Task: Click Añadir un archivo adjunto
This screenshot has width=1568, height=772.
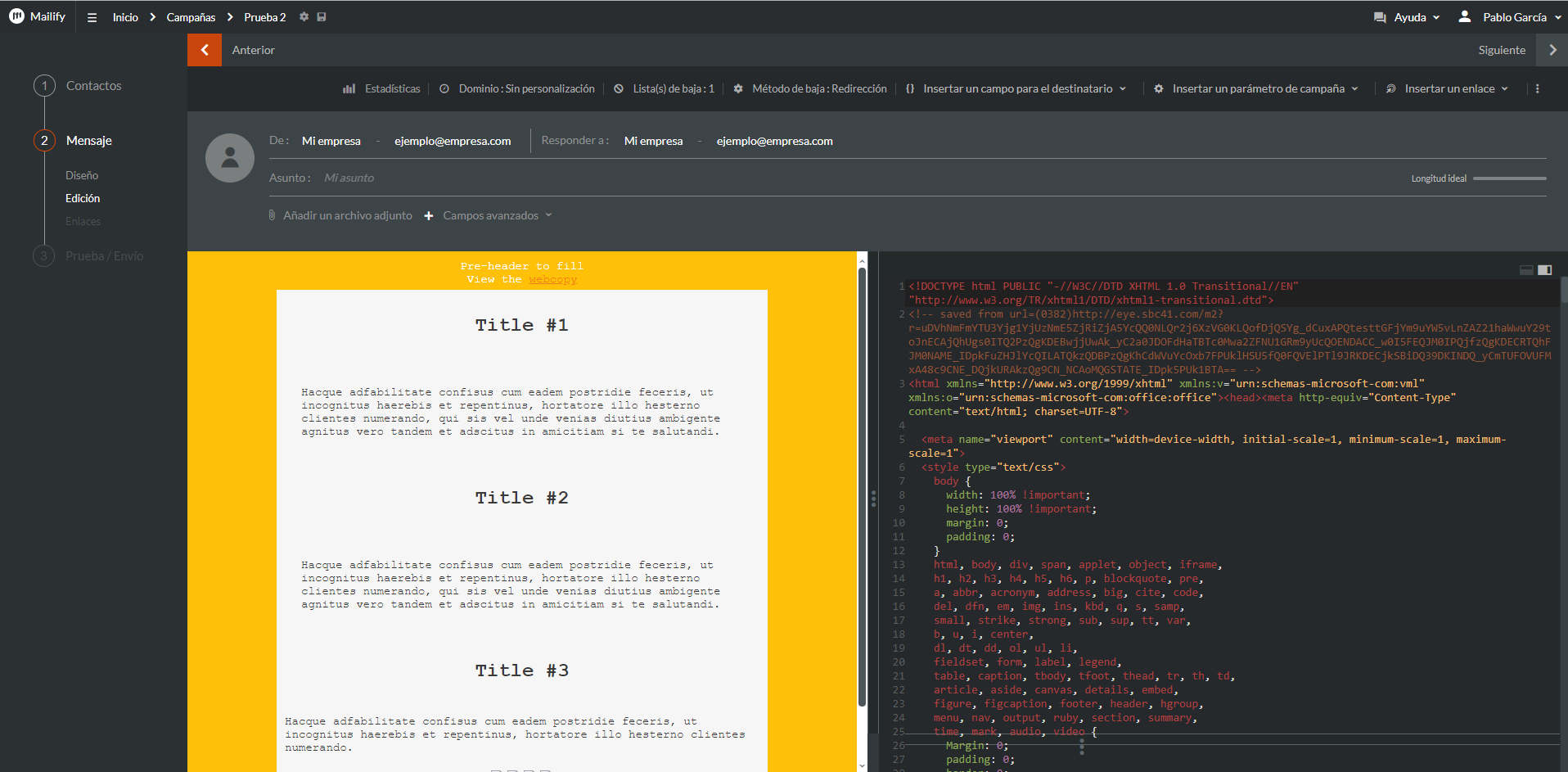Action: [x=348, y=215]
